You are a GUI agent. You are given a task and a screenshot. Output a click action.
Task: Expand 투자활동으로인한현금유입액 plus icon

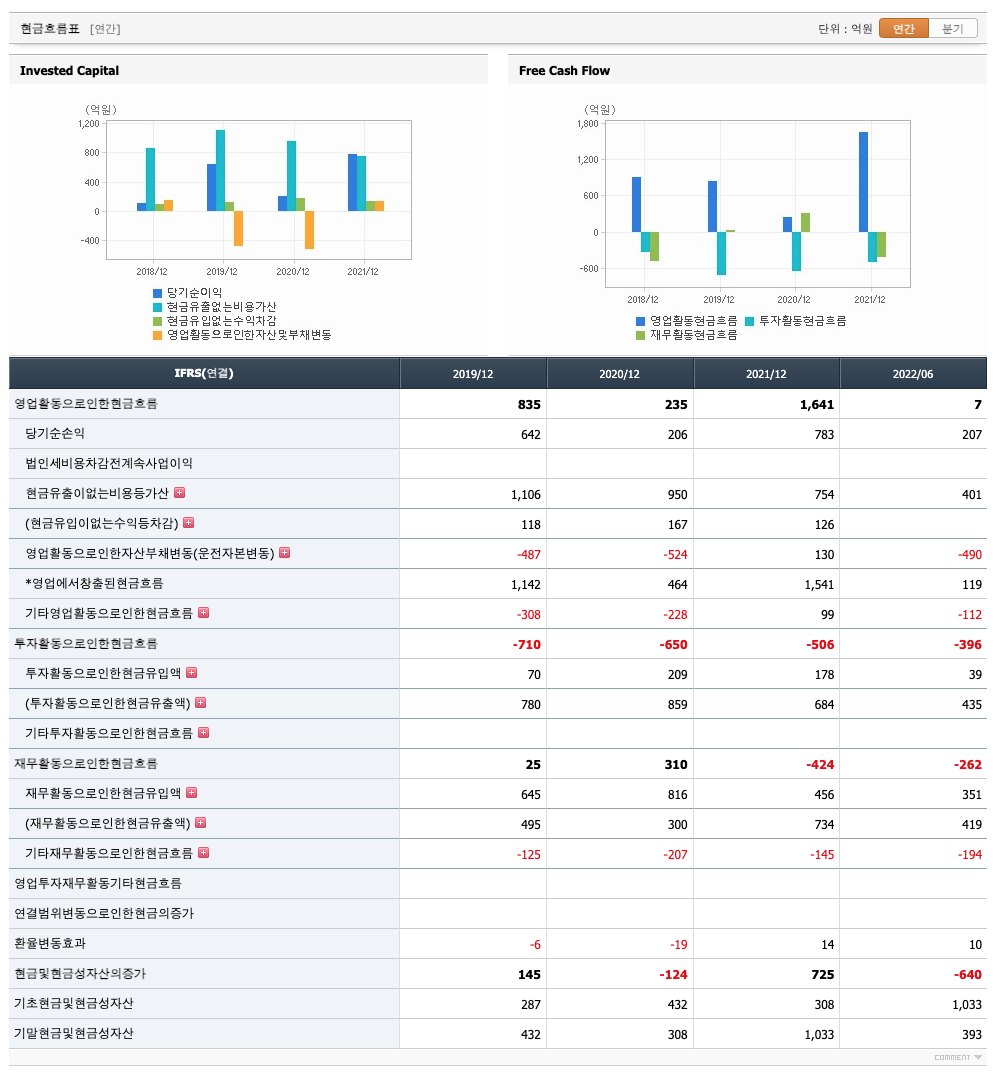pos(192,672)
